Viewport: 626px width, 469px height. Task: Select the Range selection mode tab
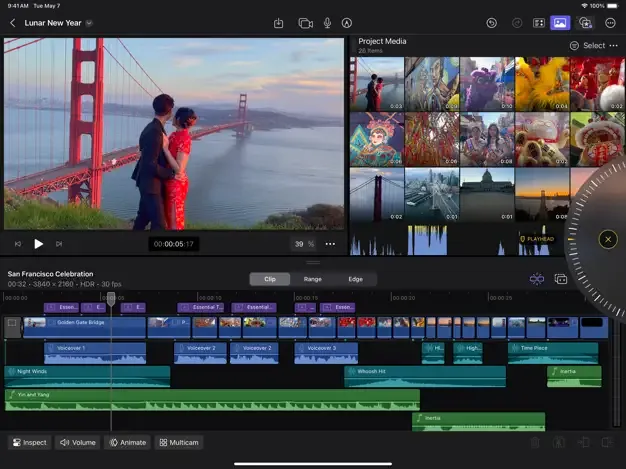313,279
